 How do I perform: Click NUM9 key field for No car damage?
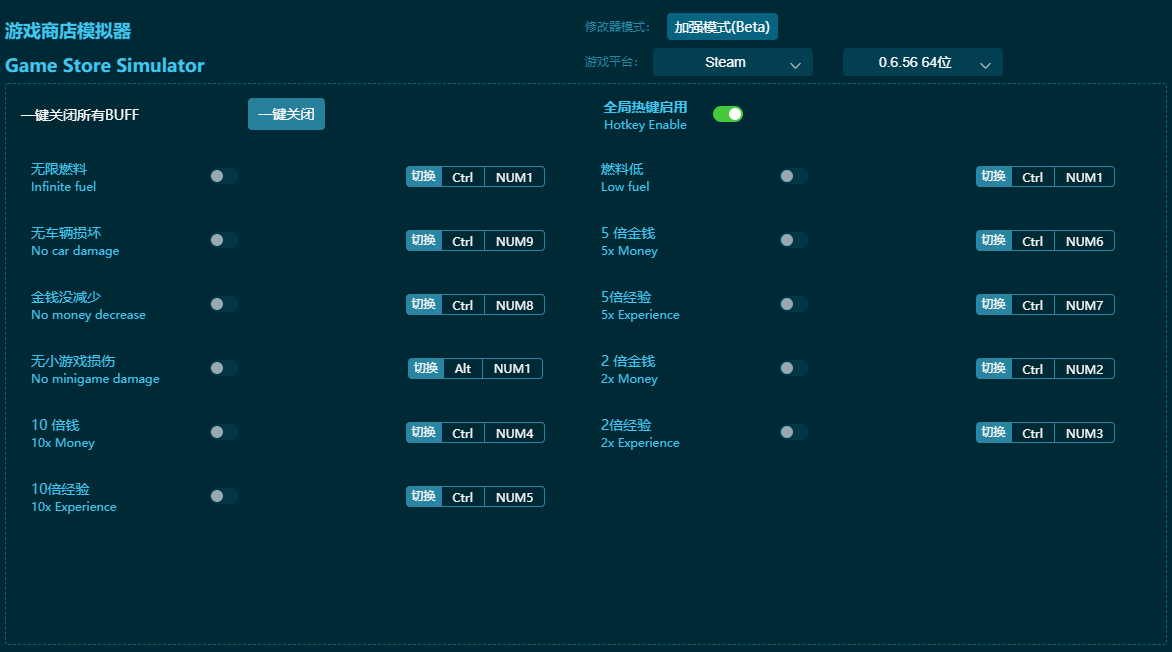click(514, 241)
